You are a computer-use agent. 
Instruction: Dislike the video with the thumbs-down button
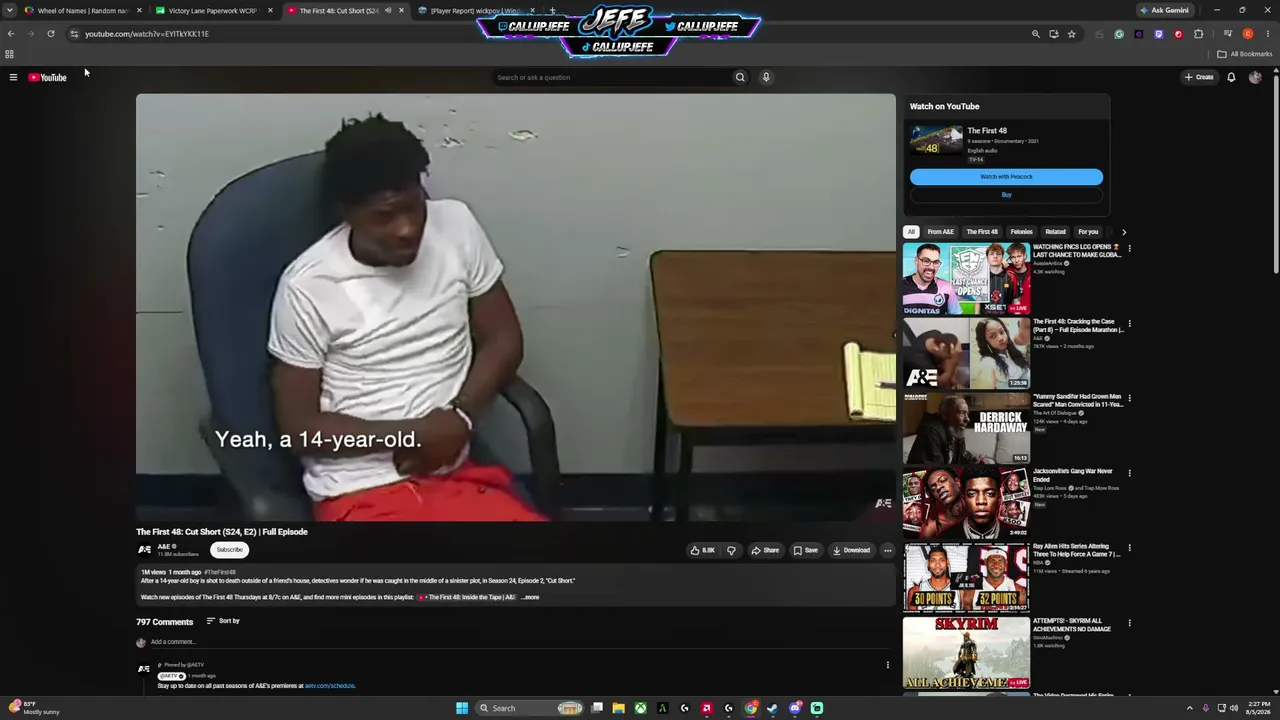click(x=732, y=550)
